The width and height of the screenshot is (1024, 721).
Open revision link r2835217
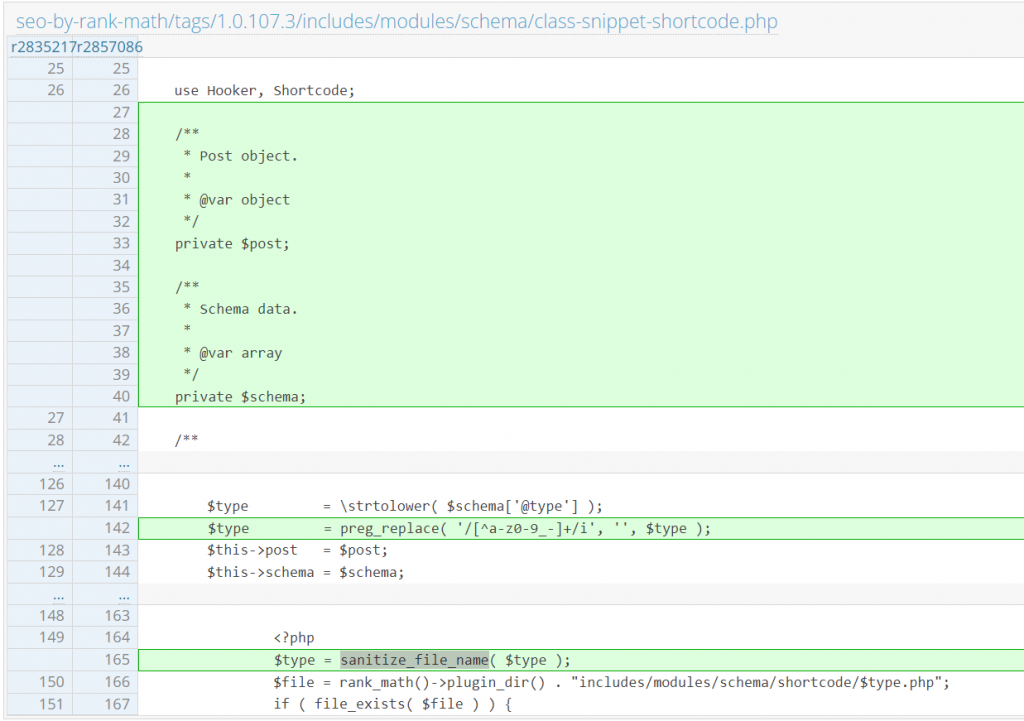pos(41,47)
